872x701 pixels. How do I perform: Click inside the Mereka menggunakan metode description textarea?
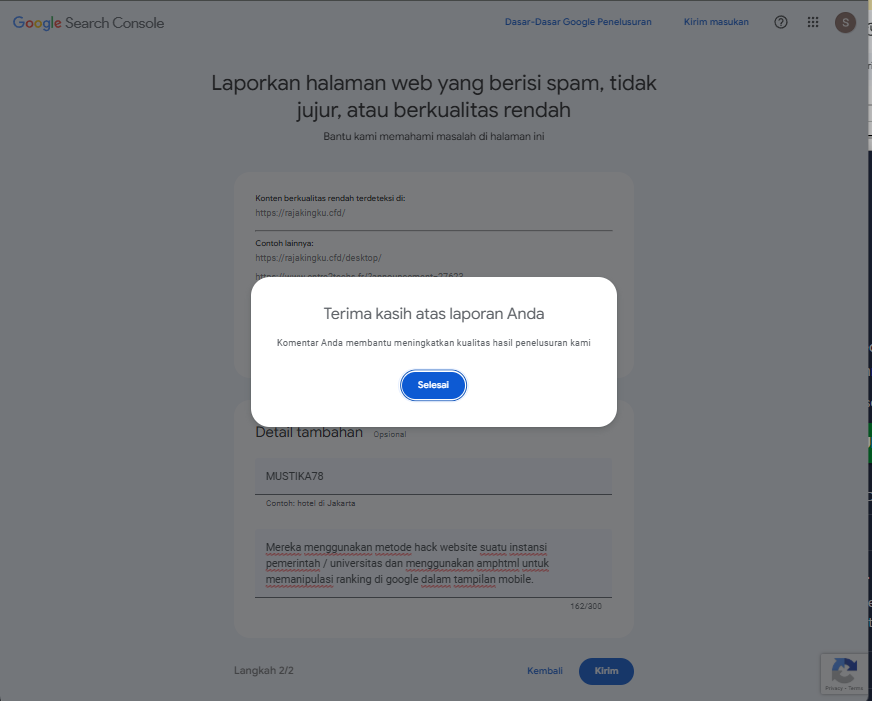(433, 563)
